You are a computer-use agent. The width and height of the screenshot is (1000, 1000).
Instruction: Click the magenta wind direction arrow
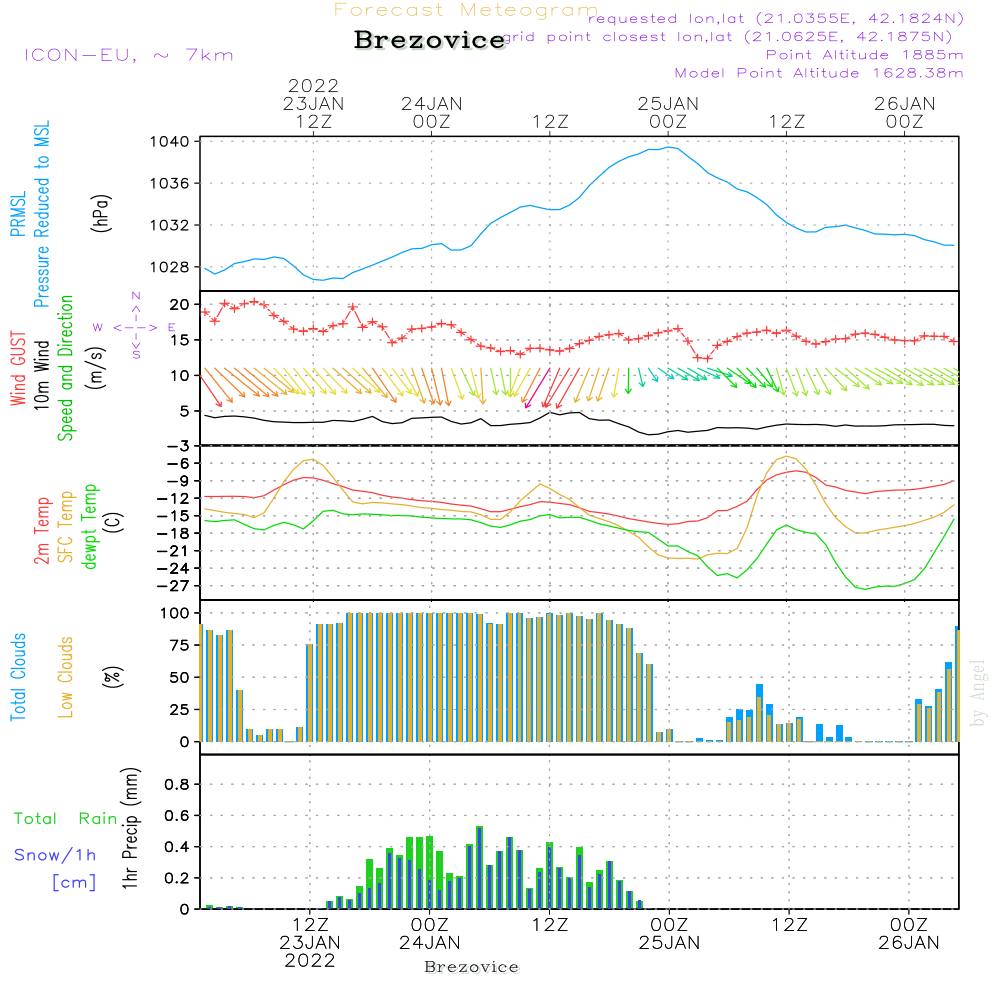537,388
